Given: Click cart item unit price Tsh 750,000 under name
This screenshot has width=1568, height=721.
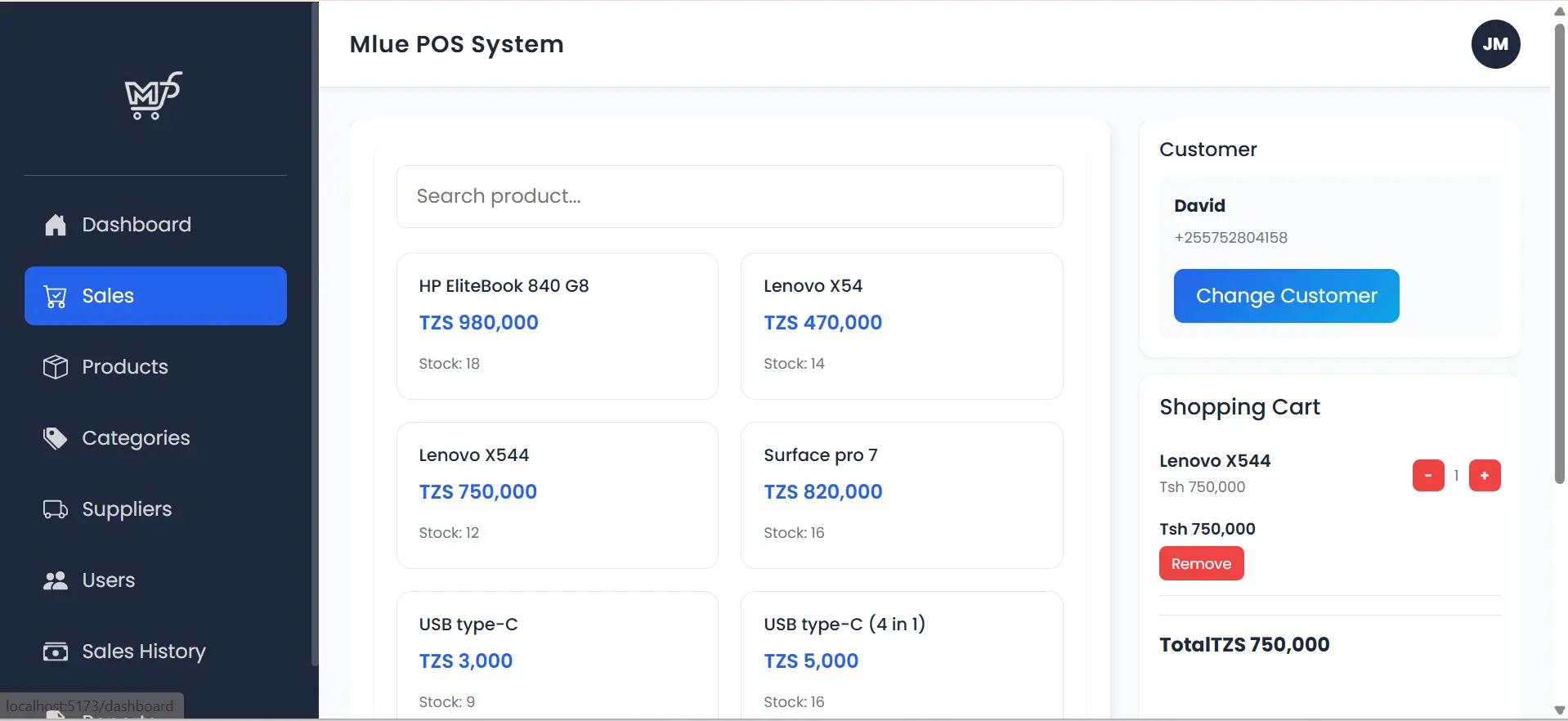Looking at the screenshot, I should (1202, 487).
